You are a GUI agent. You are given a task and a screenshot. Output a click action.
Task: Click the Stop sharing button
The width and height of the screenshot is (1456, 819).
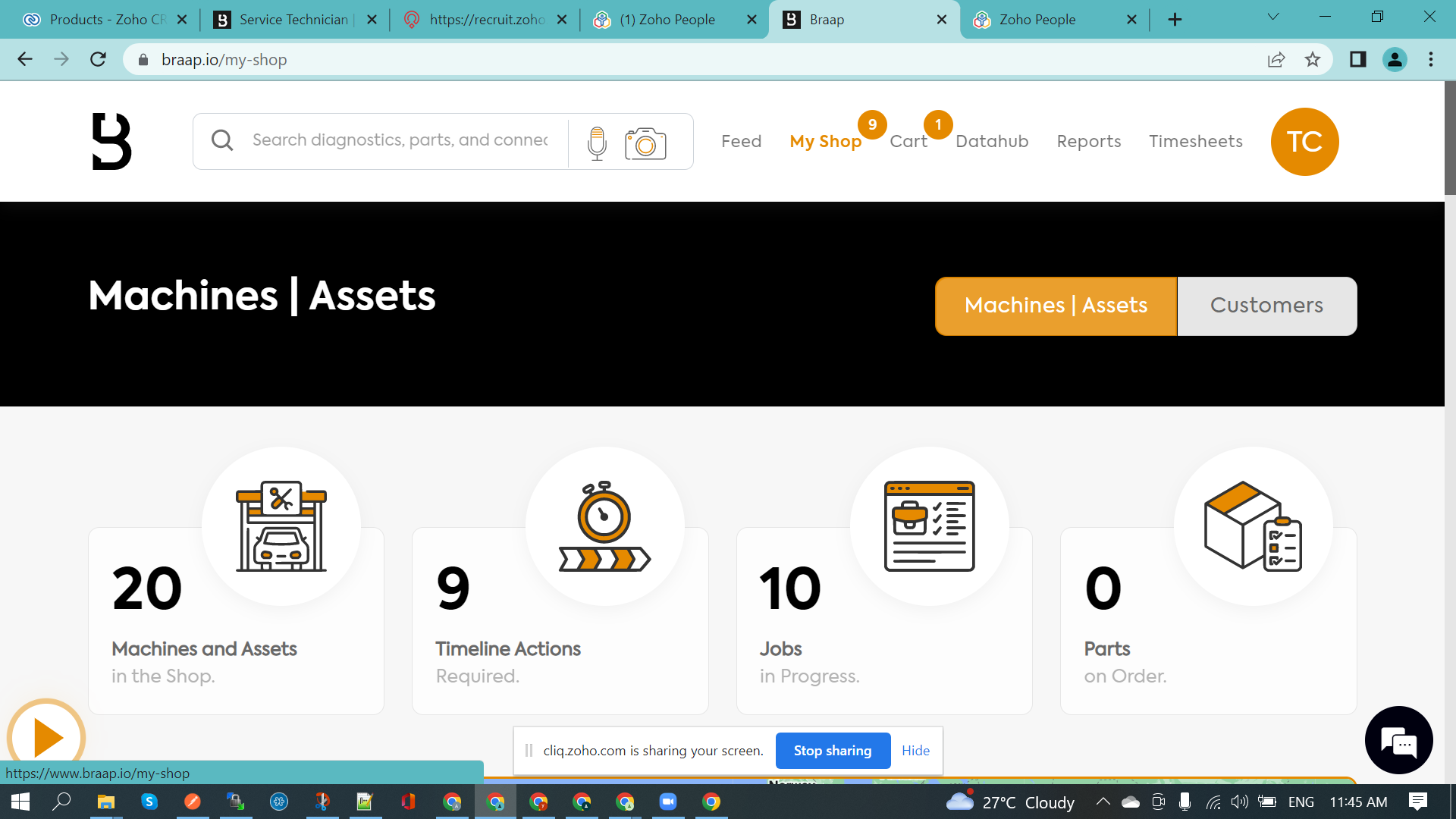point(833,751)
